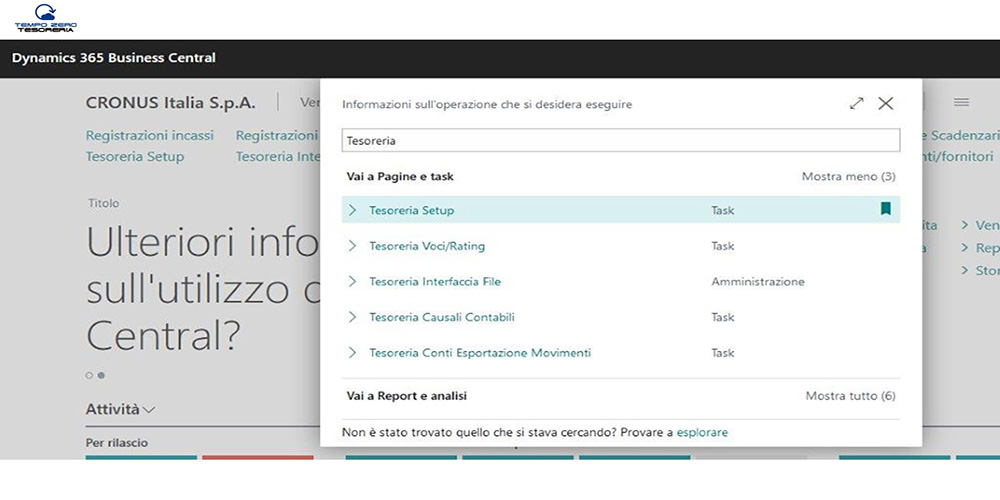
Task: Open Registrazioni incassi menu item
Action: (x=149, y=135)
